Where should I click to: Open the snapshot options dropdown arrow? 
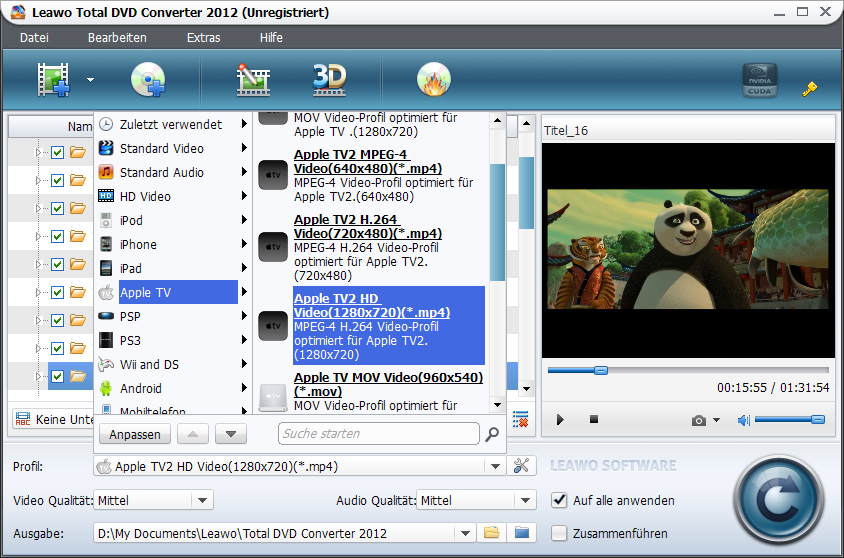(716, 420)
